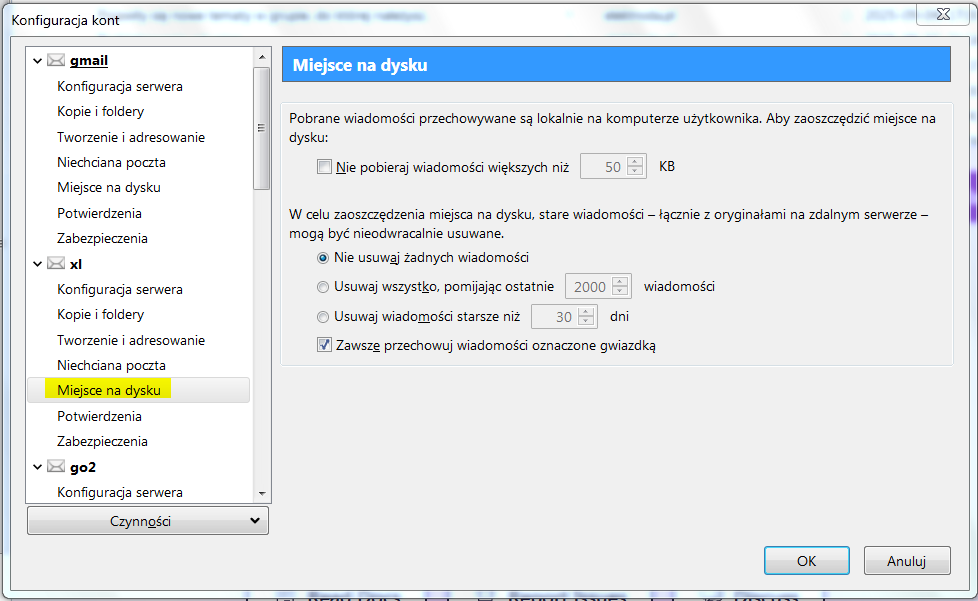Open xl Zabezpieczenia
Image resolution: width=978 pixels, height=601 pixels.
[102, 441]
